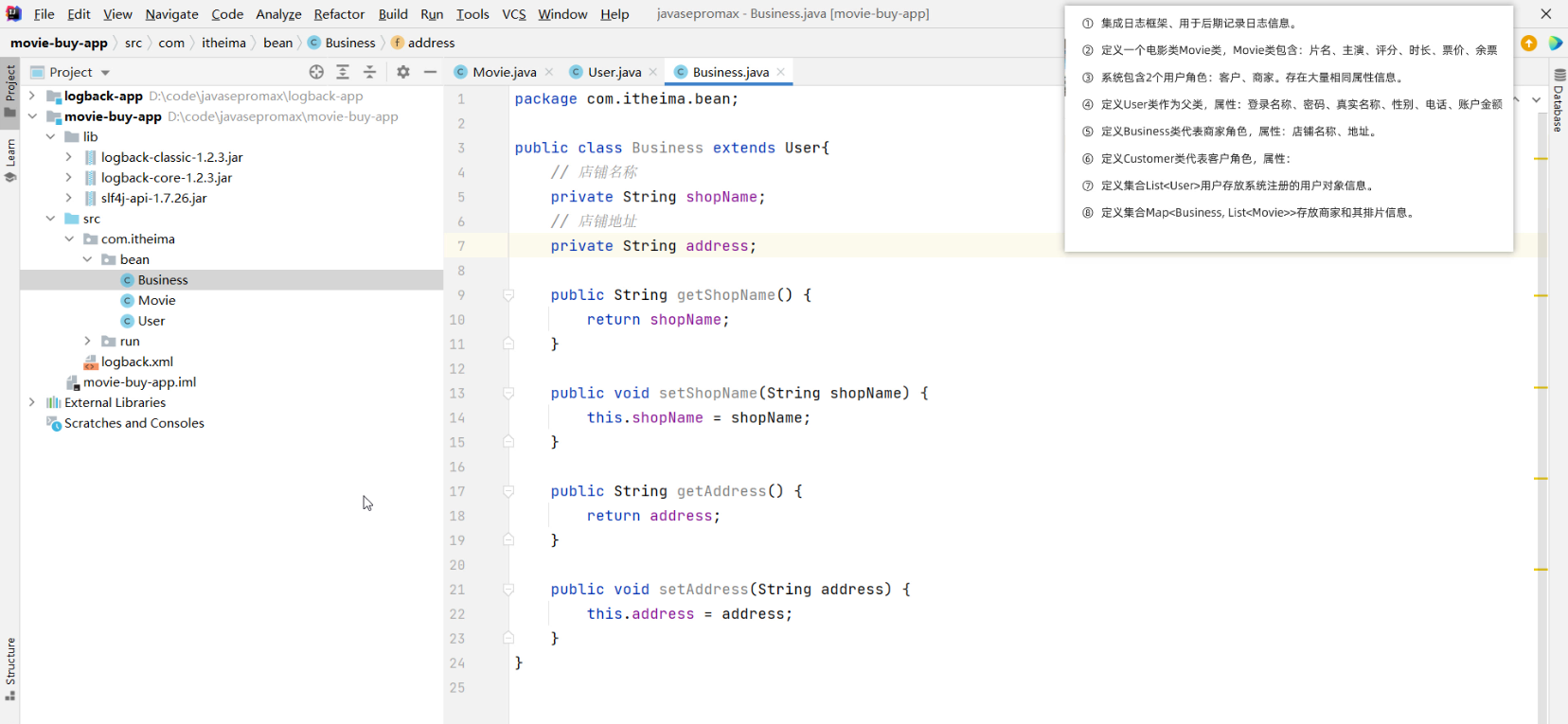Toggle fold for getAddress method
1568x724 pixels.
pos(508,491)
